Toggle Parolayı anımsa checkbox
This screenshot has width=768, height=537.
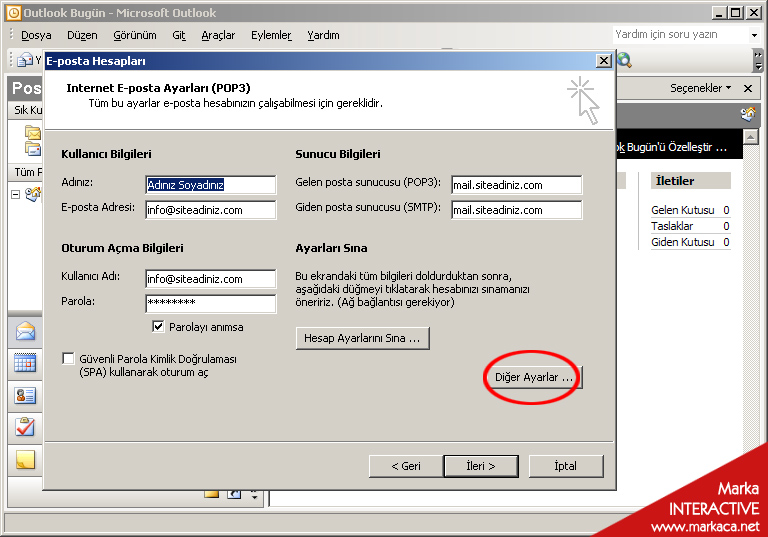click(158, 326)
